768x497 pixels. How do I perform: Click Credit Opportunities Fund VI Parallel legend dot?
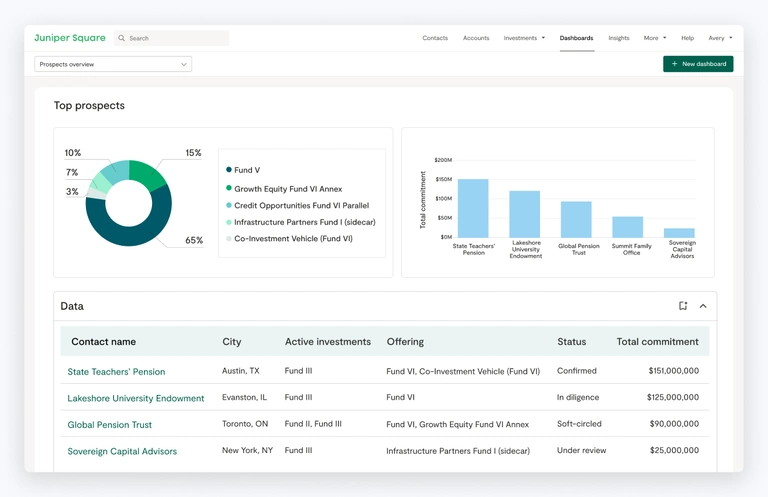pos(229,205)
